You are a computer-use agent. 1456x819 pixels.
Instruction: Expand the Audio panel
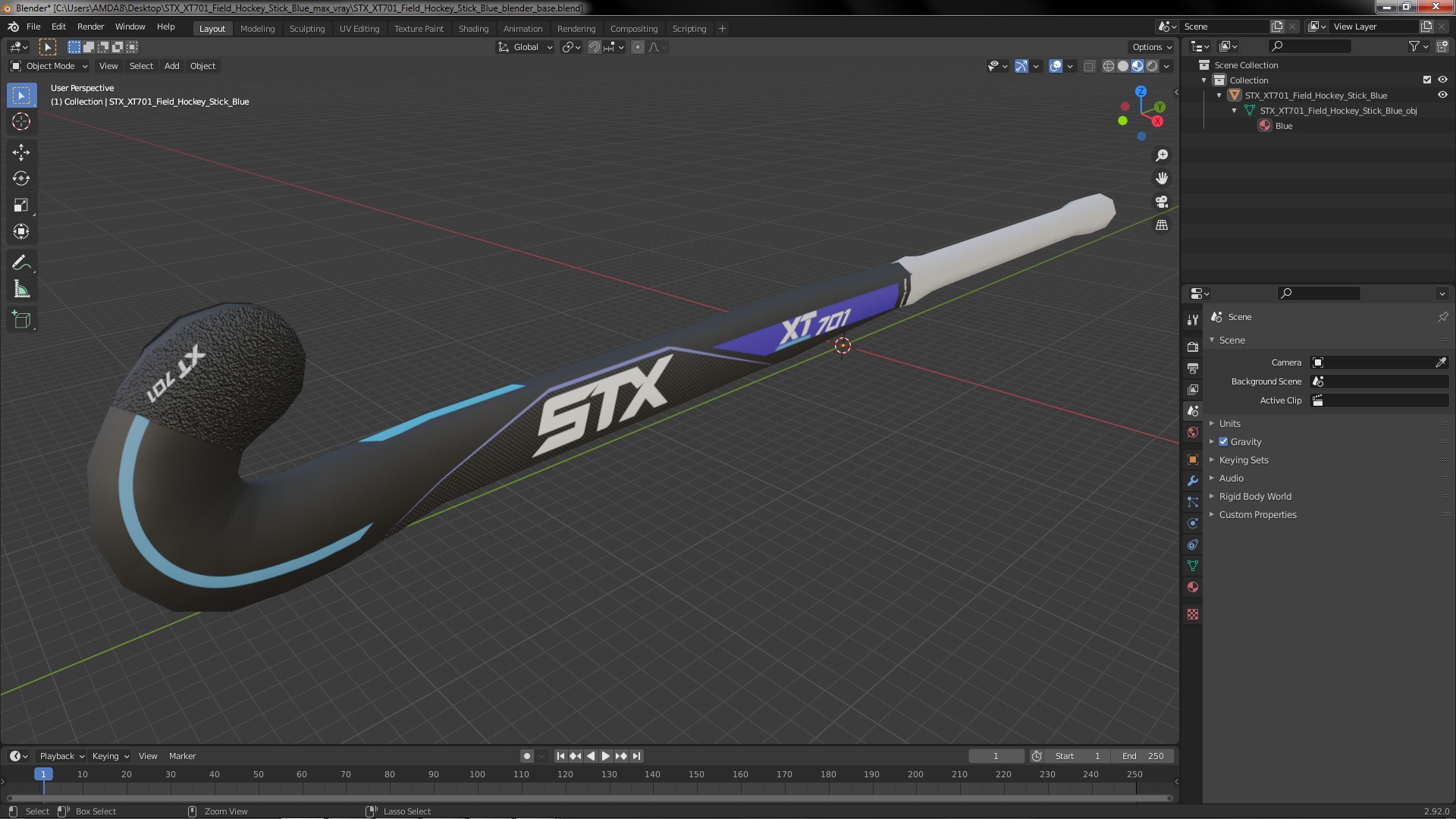coord(1232,478)
